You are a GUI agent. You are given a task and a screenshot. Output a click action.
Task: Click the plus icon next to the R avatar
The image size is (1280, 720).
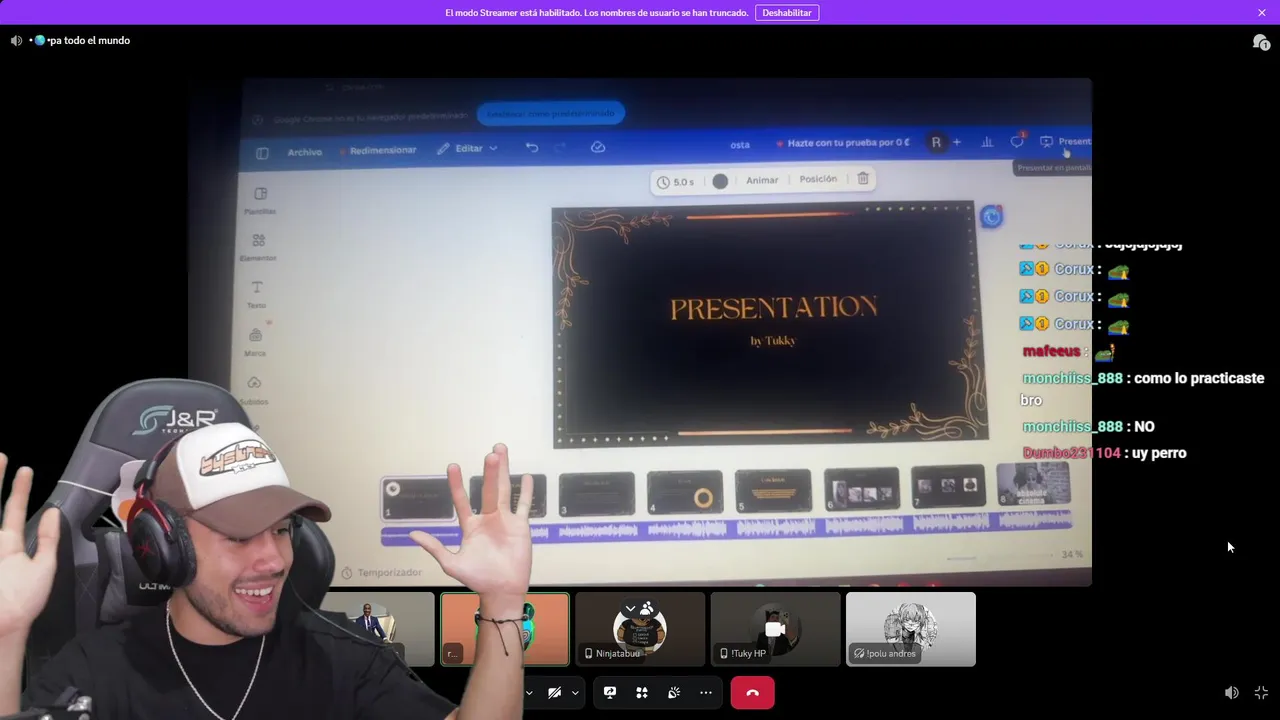coord(957,142)
